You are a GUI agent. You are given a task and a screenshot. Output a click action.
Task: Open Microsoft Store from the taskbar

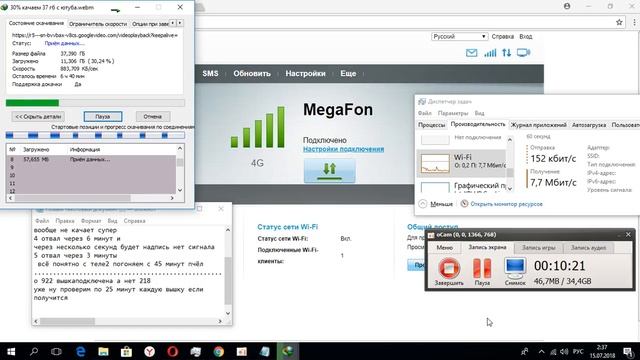[x=126, y=351]
